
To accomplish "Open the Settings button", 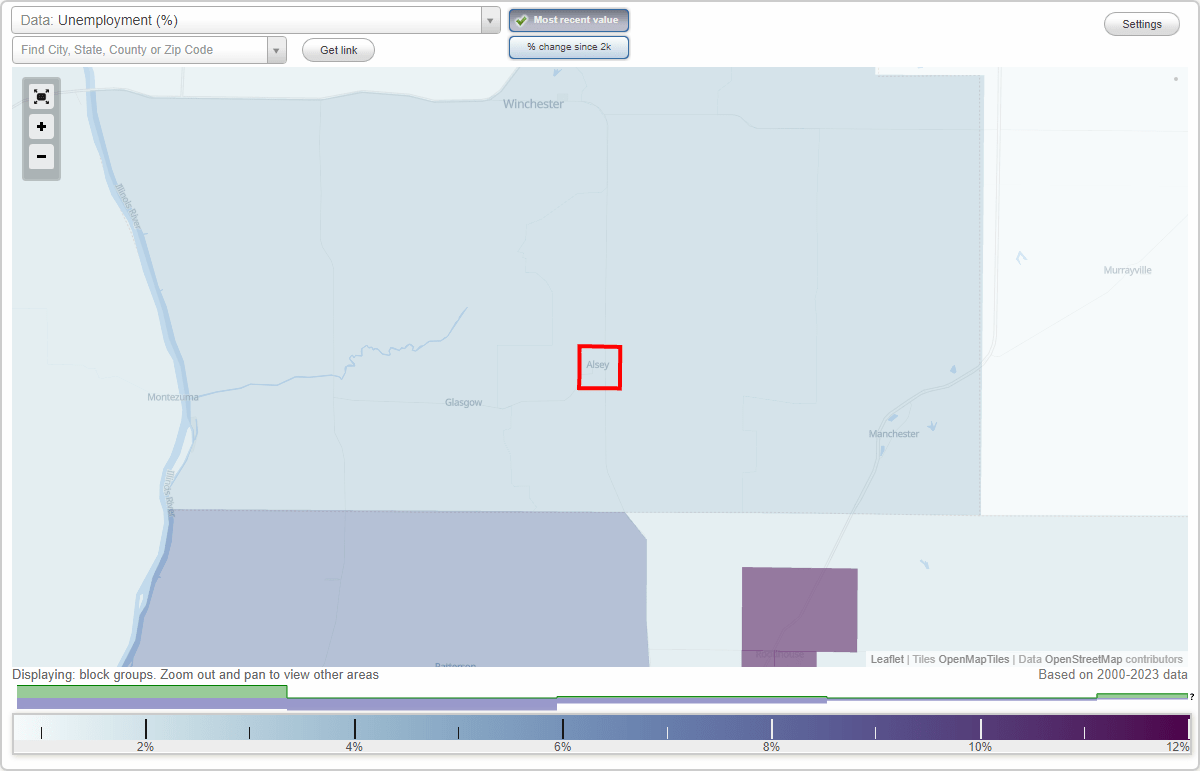I will 1142,25.
